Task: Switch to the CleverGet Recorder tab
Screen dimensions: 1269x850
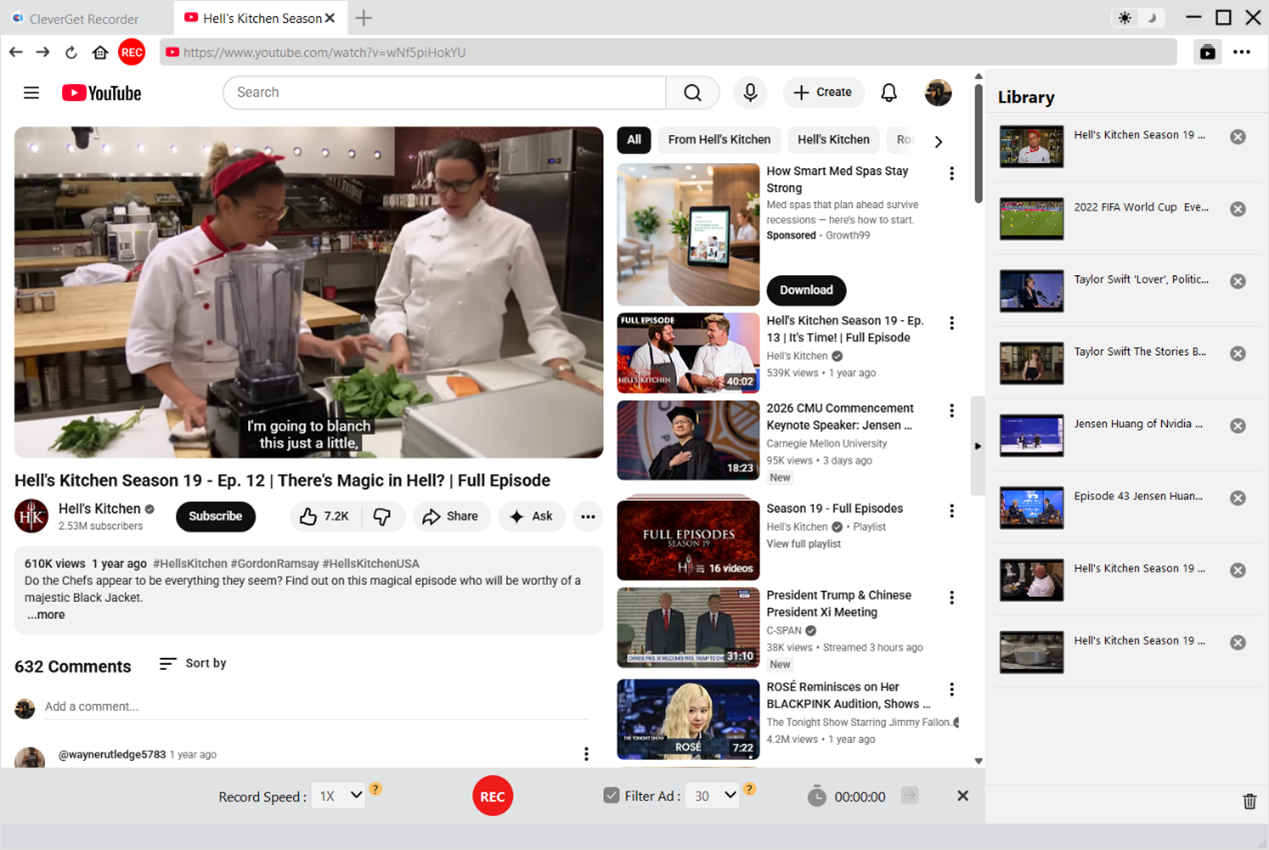Action: tap(85, 18)
